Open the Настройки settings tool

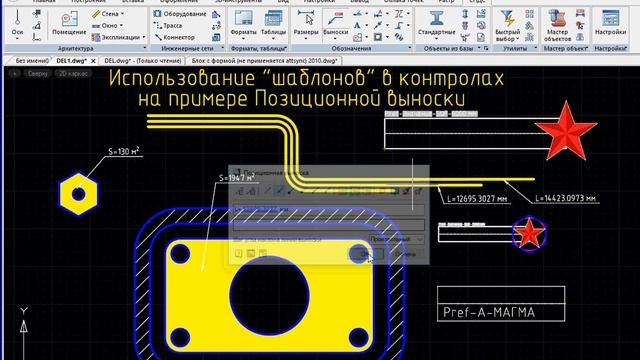click(610, 24)
